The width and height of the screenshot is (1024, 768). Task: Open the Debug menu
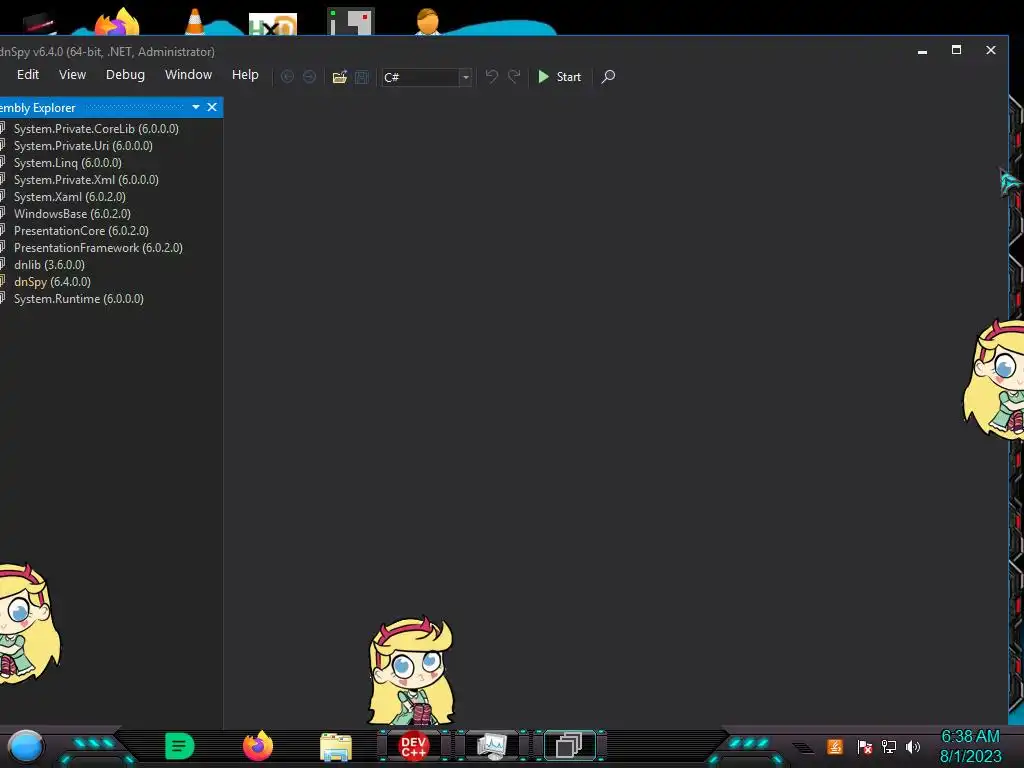[125, 75]
